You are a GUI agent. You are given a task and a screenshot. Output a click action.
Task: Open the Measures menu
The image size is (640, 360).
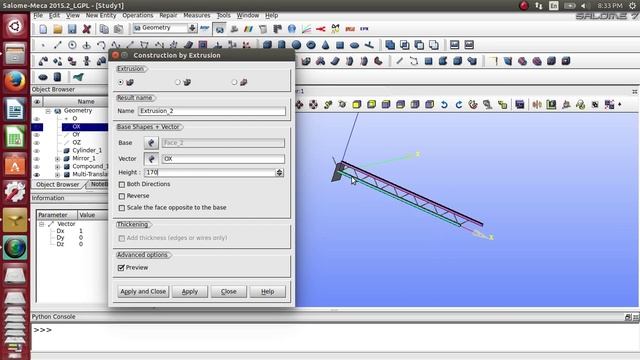[x=197, y=16]
